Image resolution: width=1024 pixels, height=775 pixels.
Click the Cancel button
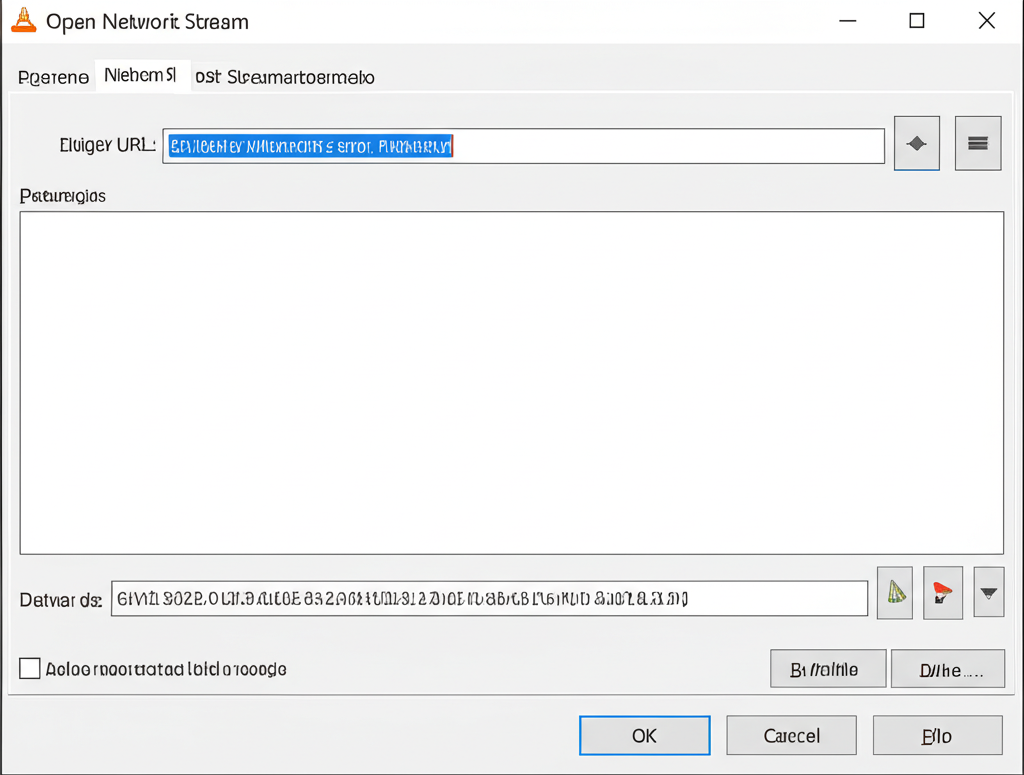[791, 735]
